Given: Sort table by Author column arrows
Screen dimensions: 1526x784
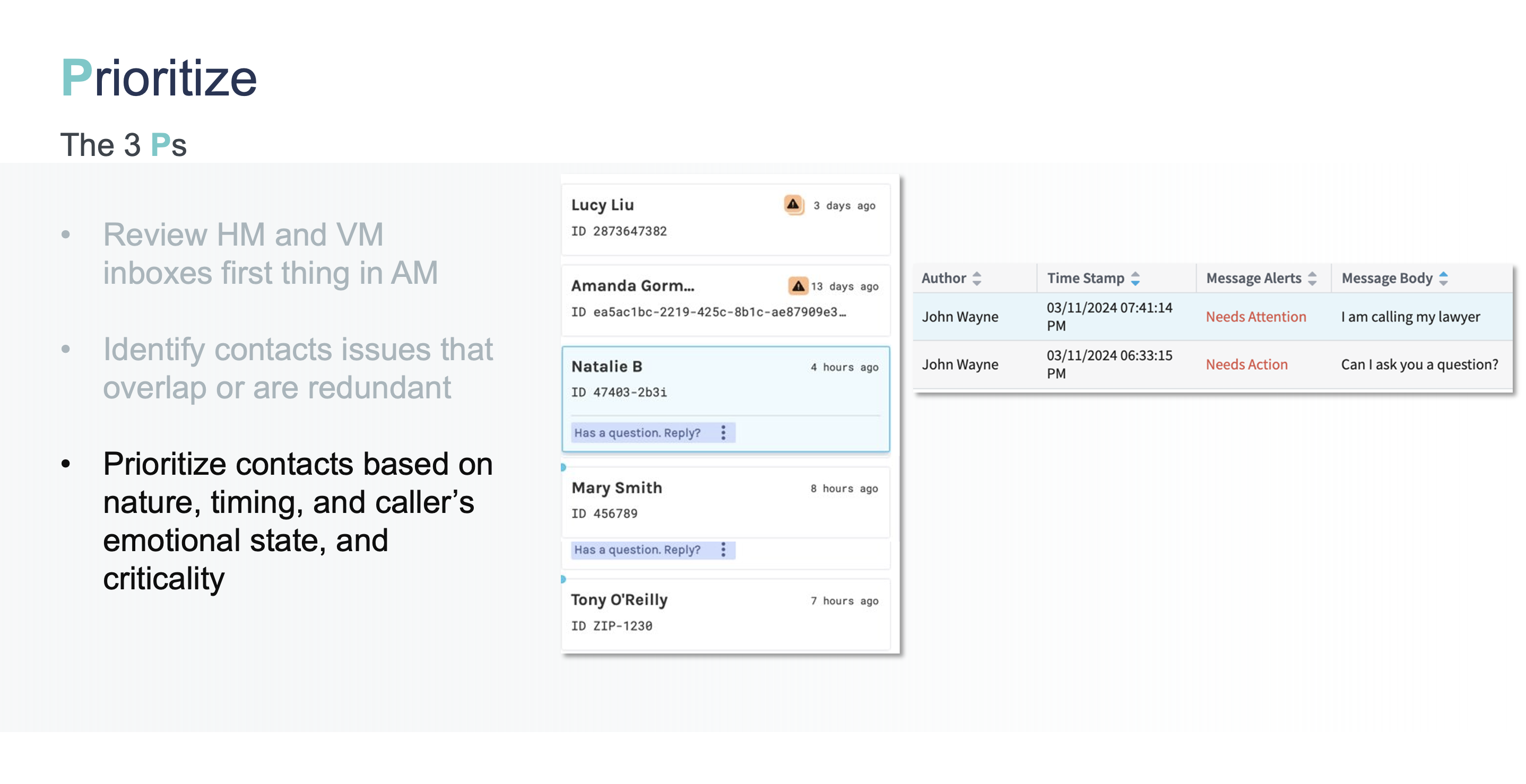Looking at the screenshot, I should (977, 278).
